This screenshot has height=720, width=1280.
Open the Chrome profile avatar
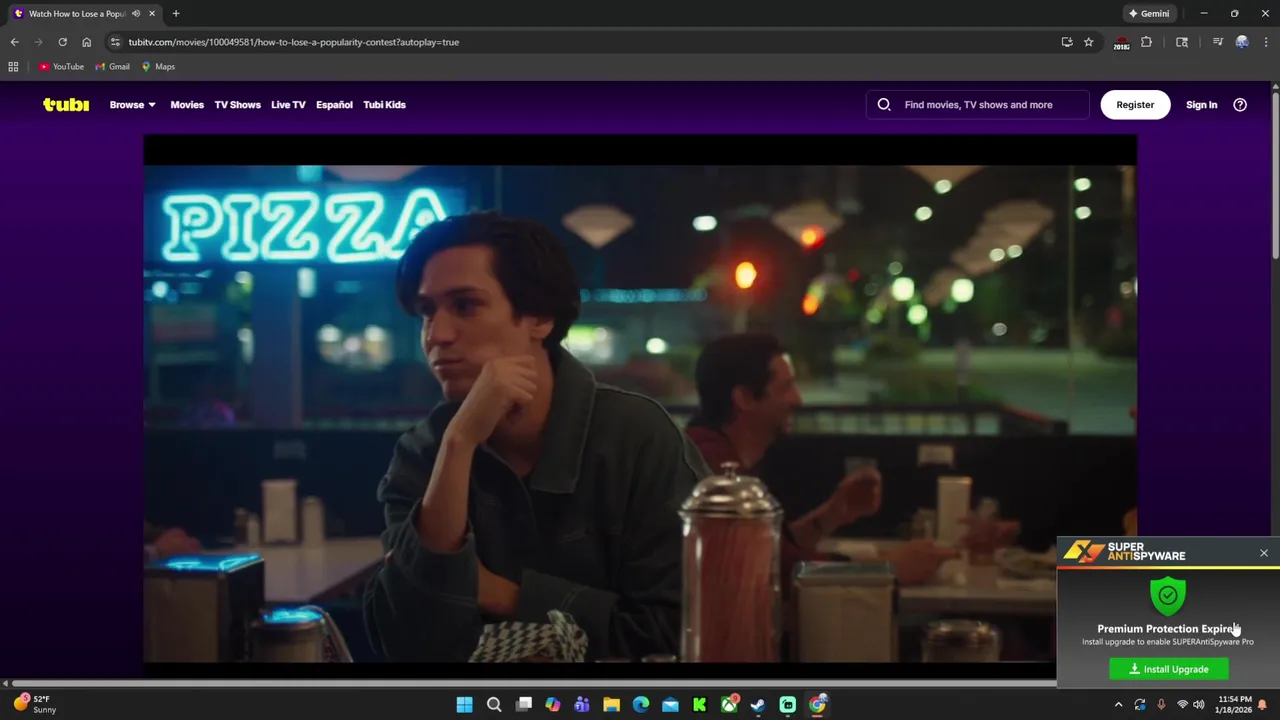tap(1242, 42)
